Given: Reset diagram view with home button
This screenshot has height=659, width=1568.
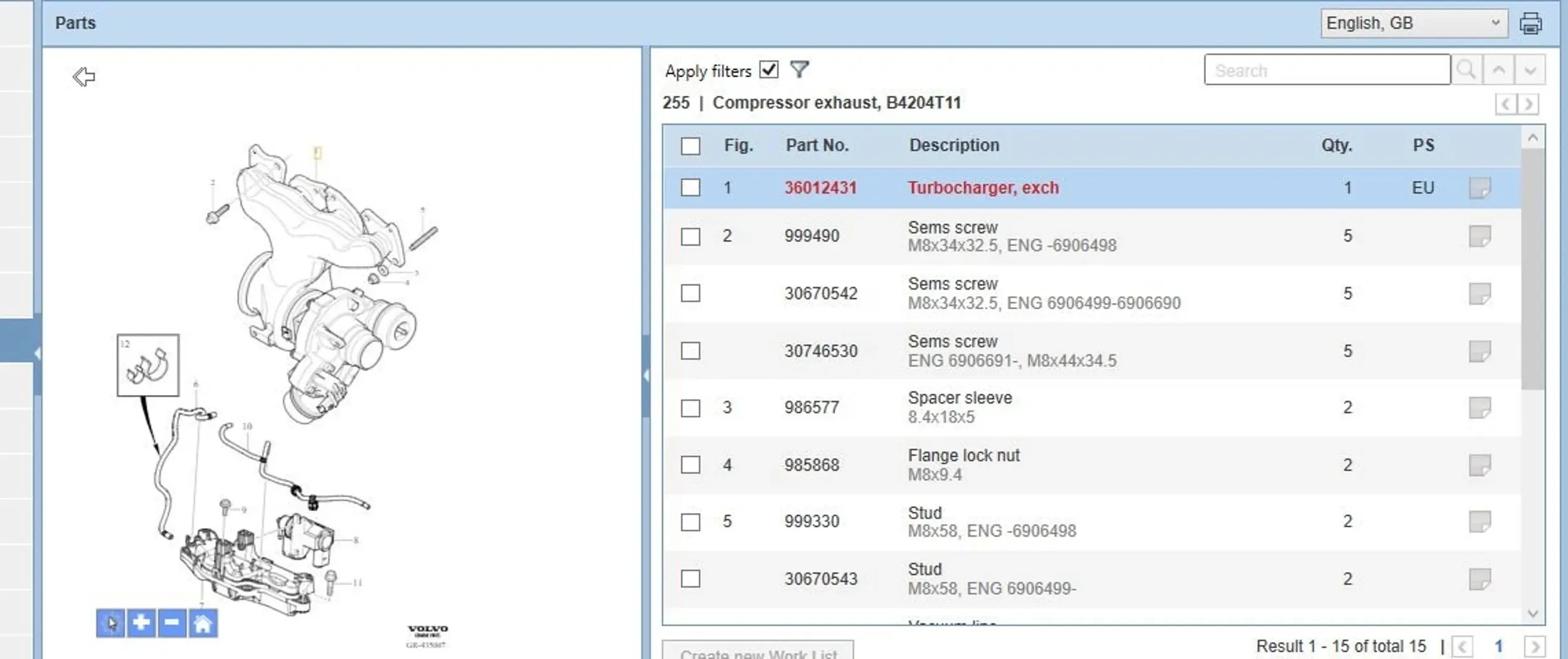Looking at the screenshot, I should [x=203, y=623].
